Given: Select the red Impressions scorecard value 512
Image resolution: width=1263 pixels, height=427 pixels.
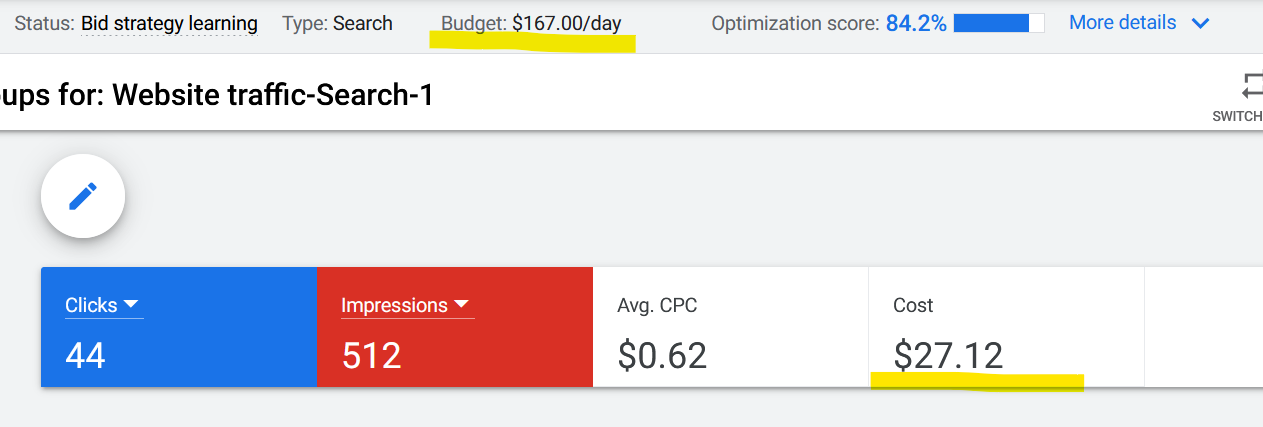Looking at the screenshot, I should click(x=371, y=356).
